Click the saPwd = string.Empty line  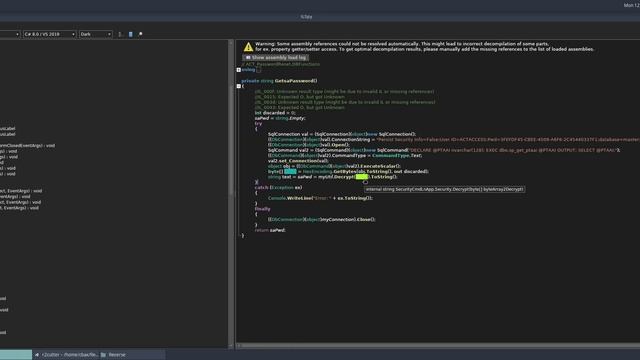pyautogui.click(x=280, y=118)
